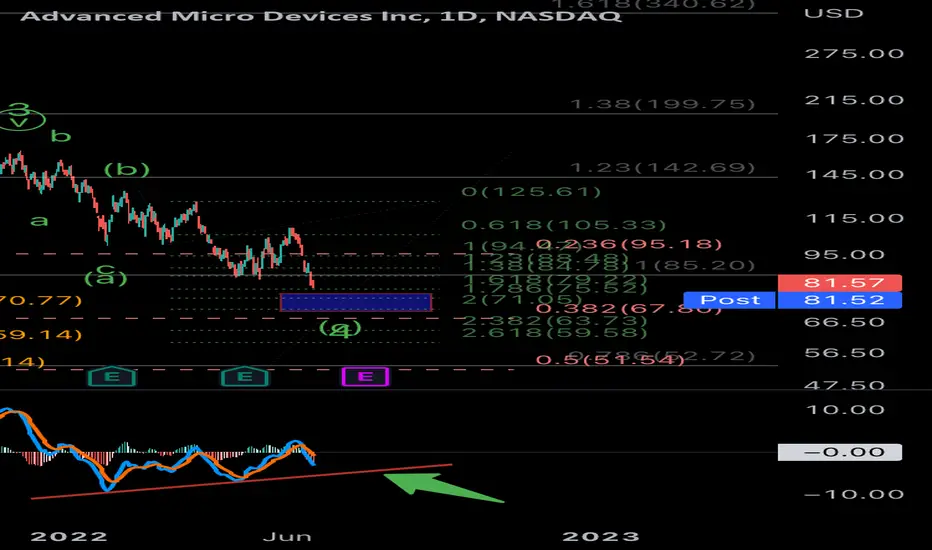Select the 1.23(142.69) Fibonacci level label

[662, 168]
